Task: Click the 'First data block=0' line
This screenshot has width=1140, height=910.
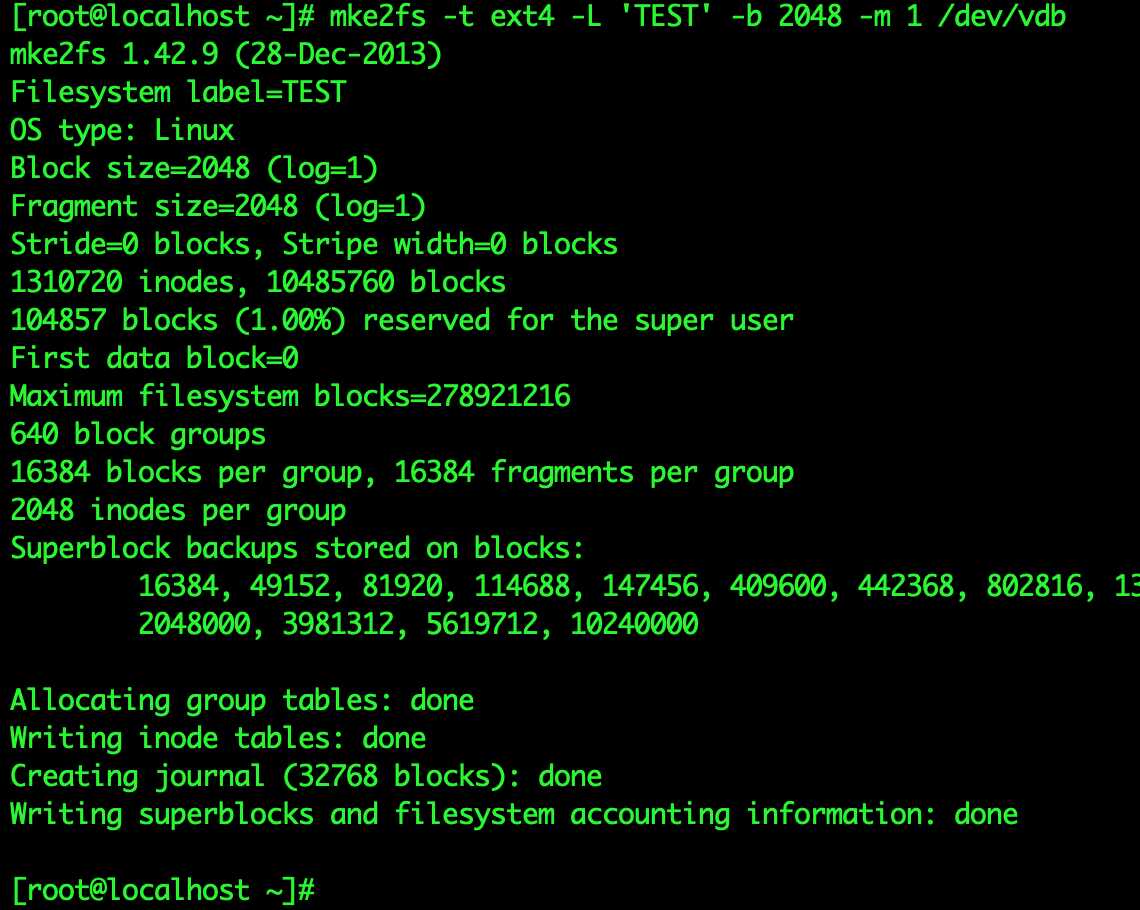Action: [154, 359]
